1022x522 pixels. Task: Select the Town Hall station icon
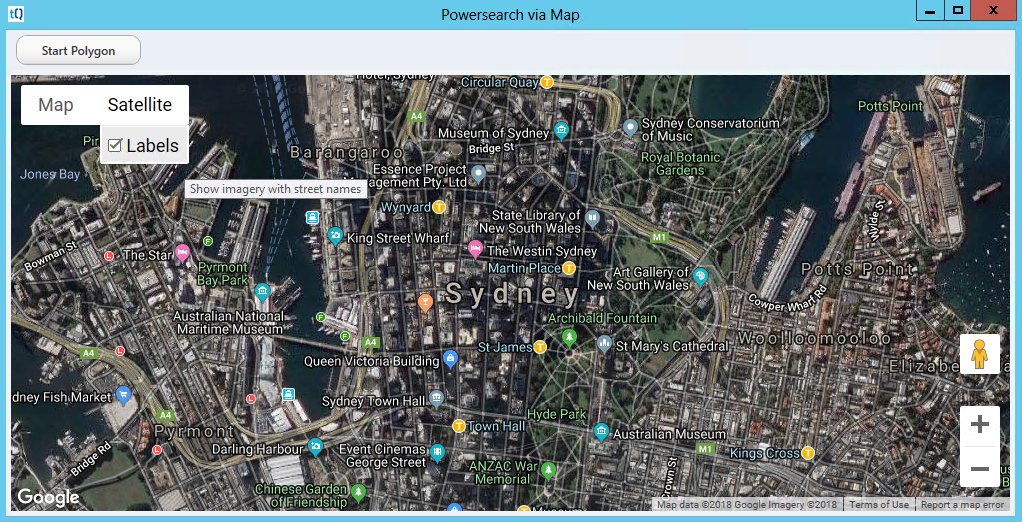pos(458,426)
